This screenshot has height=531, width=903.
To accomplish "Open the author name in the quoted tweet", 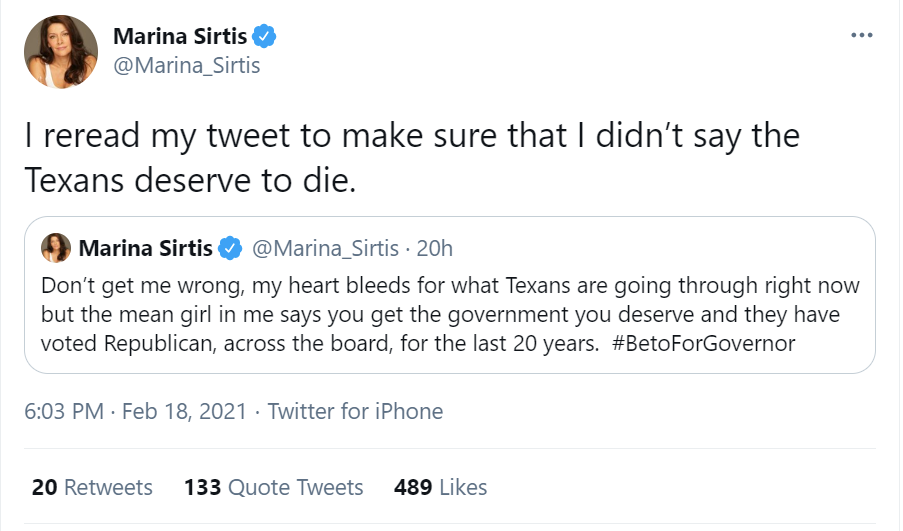I will click(x=145, y=248).
